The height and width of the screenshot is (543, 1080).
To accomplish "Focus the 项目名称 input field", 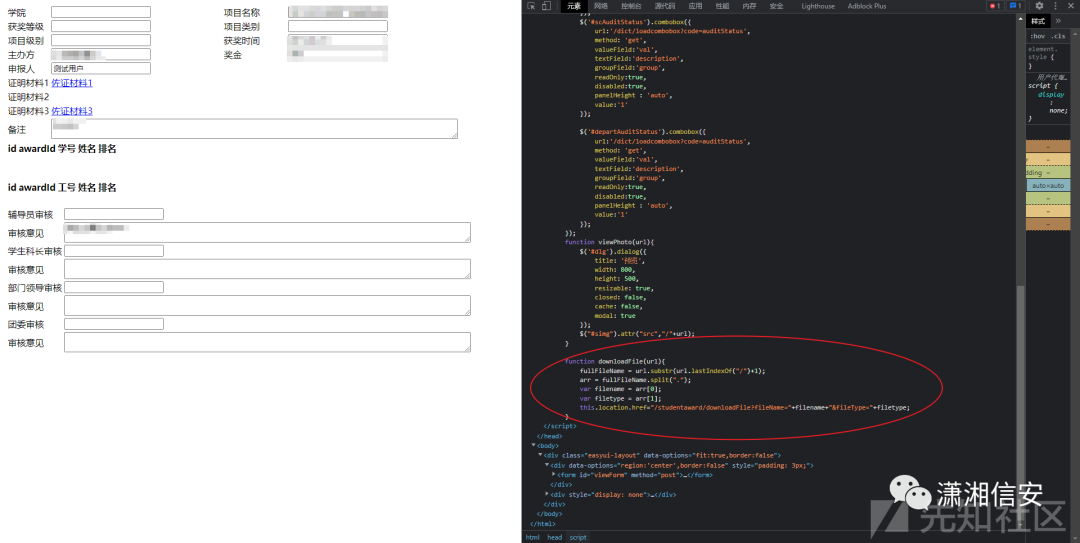I will tap(338, 12).
